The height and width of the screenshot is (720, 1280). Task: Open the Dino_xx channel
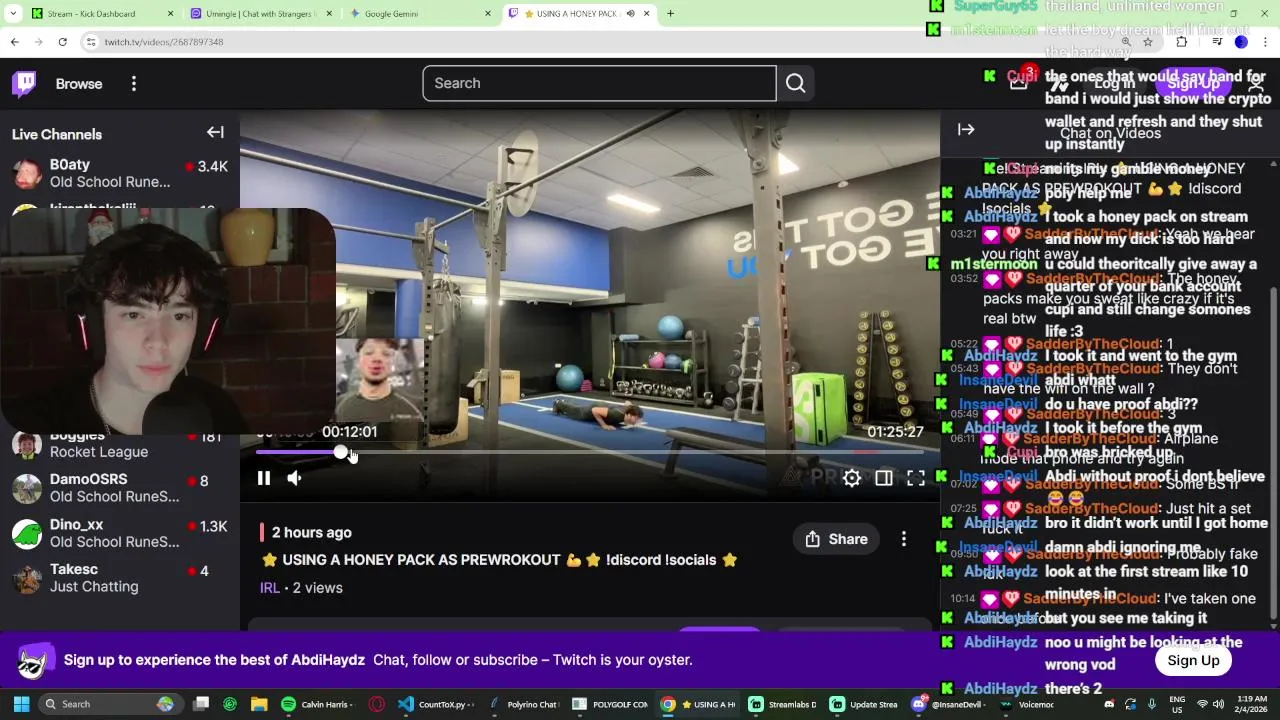tap(120, 533)
